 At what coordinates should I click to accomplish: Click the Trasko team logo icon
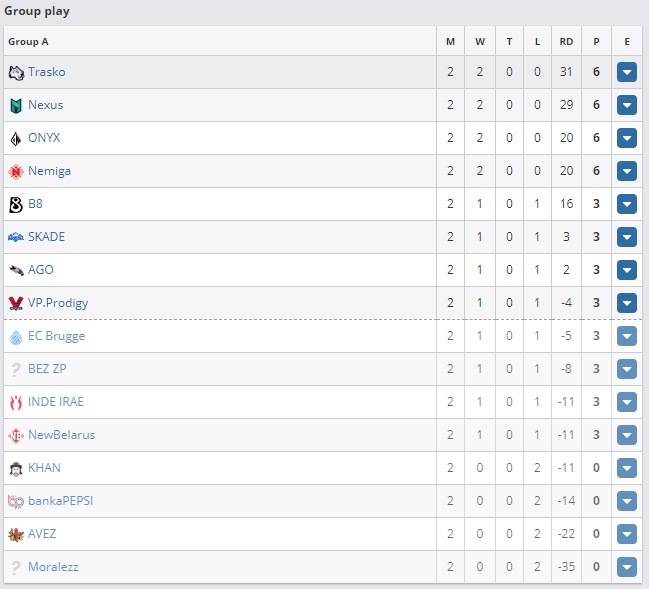[x=16, y=72]
